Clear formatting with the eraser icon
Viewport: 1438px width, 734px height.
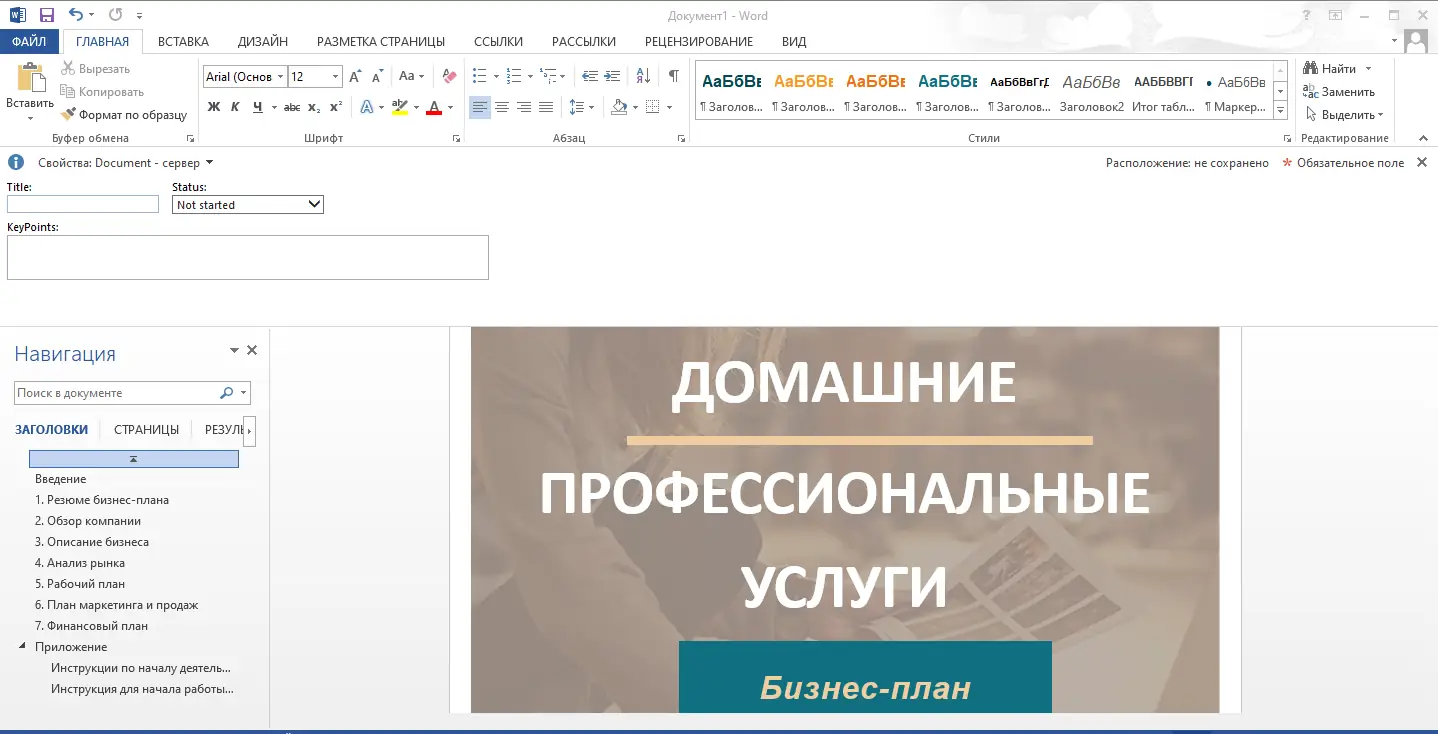coord(448,75)
